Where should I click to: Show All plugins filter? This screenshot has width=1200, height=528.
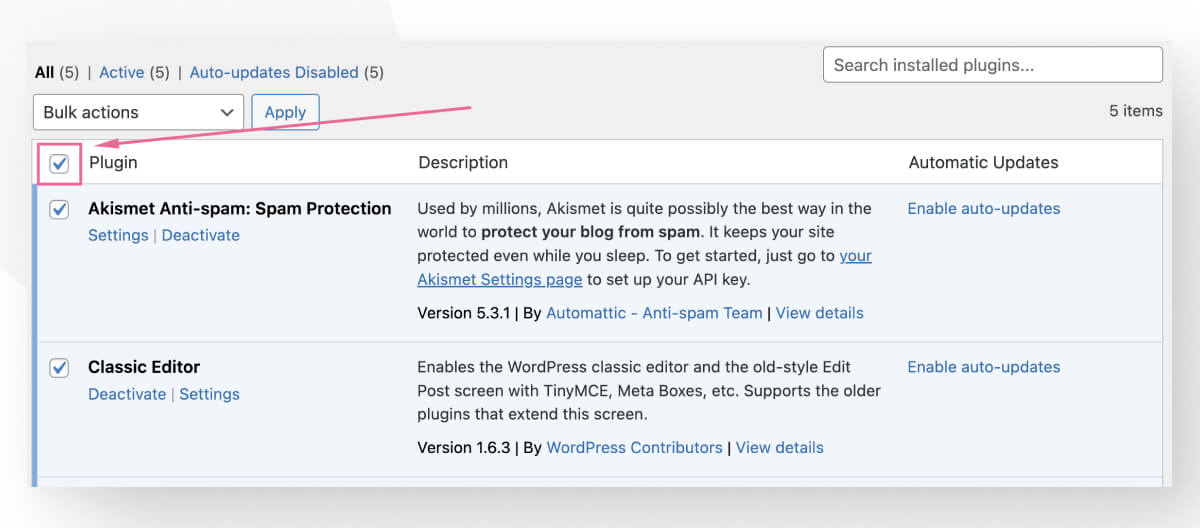(x=44, y=72)
